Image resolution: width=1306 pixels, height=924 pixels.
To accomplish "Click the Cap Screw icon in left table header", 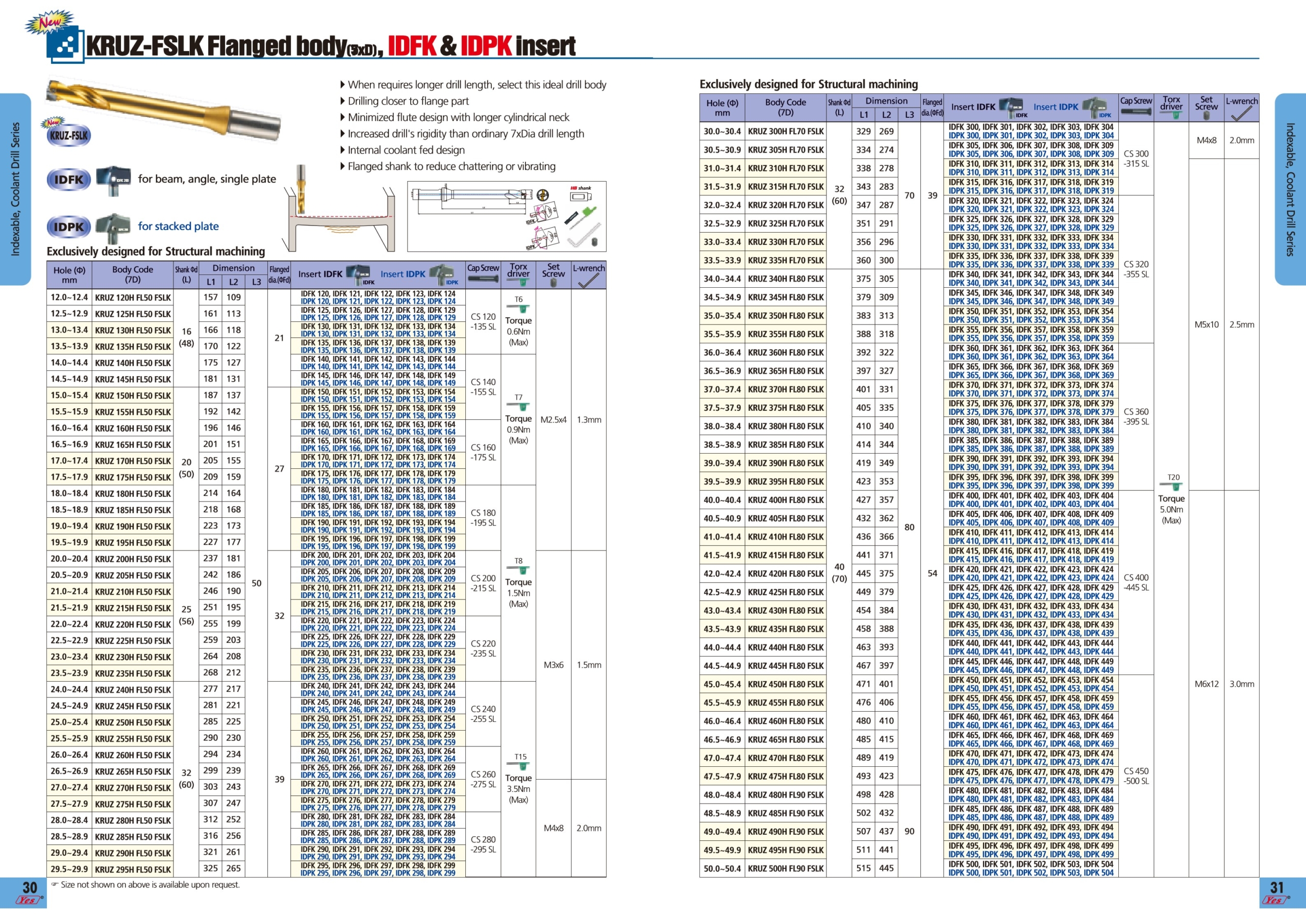I will click(x=483, y=280).
